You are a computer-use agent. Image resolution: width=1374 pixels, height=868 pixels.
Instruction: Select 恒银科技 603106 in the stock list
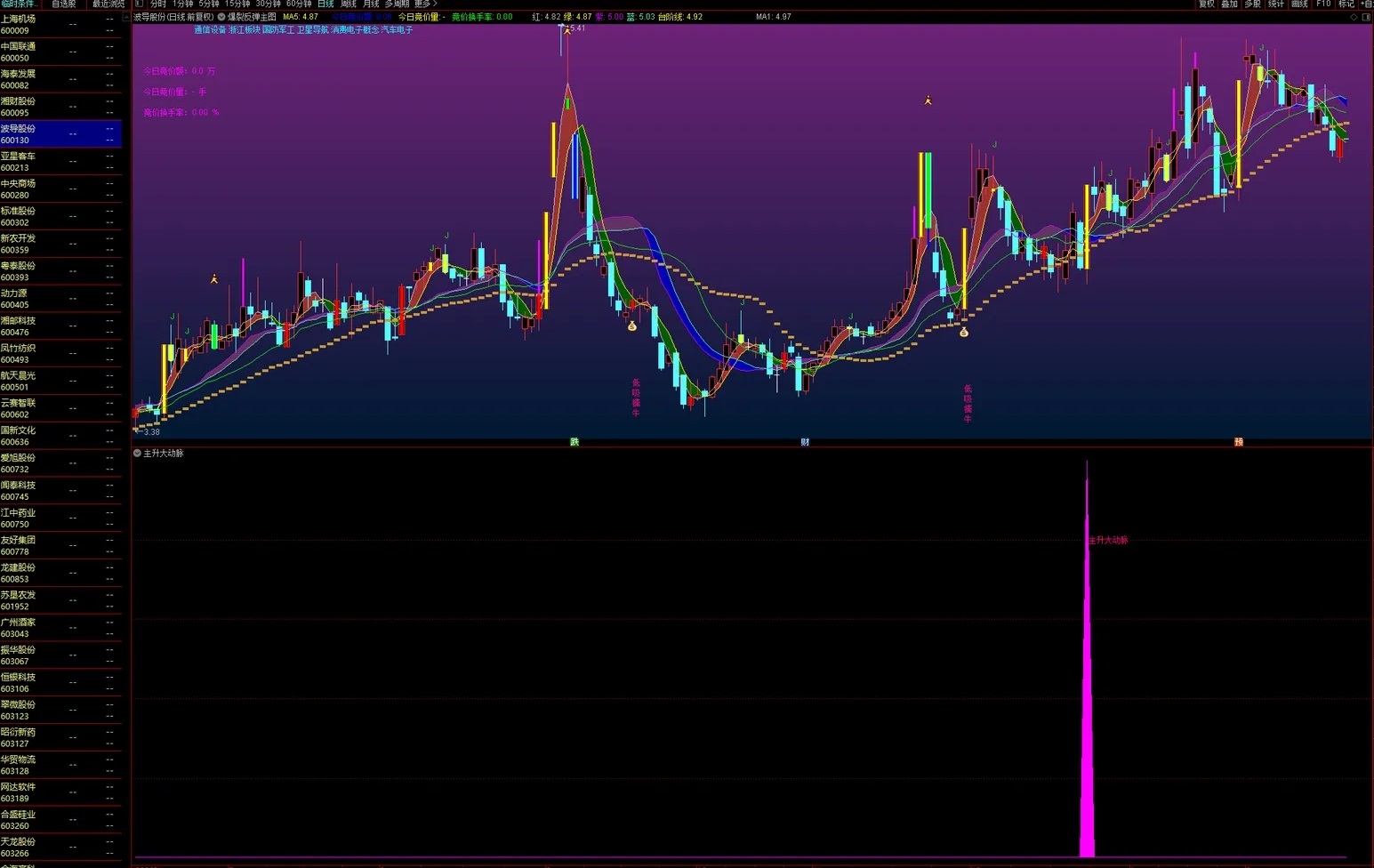[60, 683]
